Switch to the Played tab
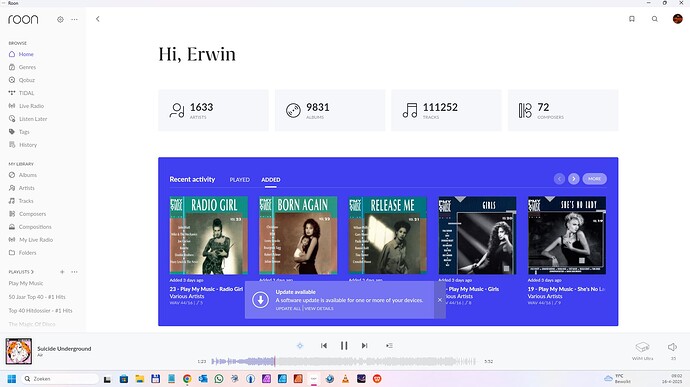This screenshot has height=387, width=690. (239, 180)
